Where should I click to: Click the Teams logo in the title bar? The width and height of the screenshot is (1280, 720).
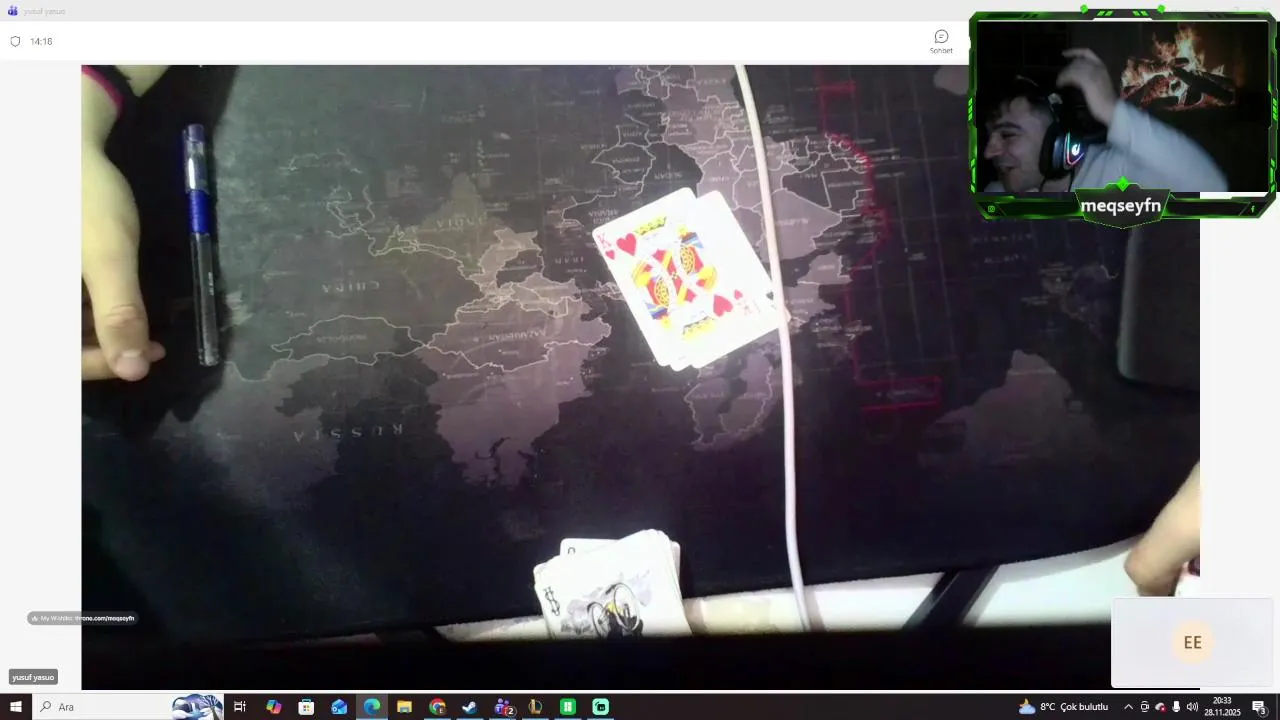pyautogui.click(x=13, y=11)
